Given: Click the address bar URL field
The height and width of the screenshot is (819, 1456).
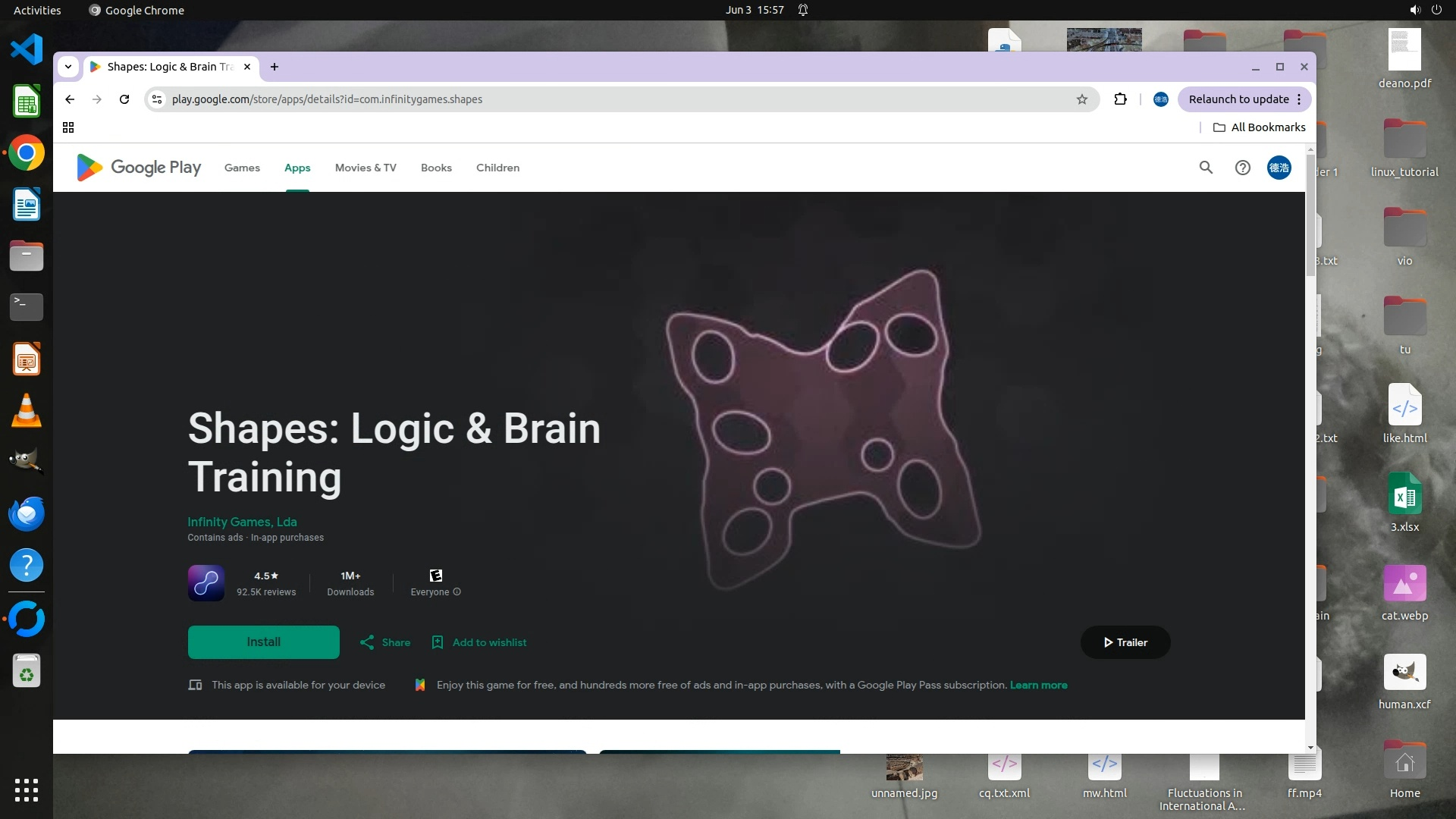Looking at the screenshot, I should click(607, 99).
